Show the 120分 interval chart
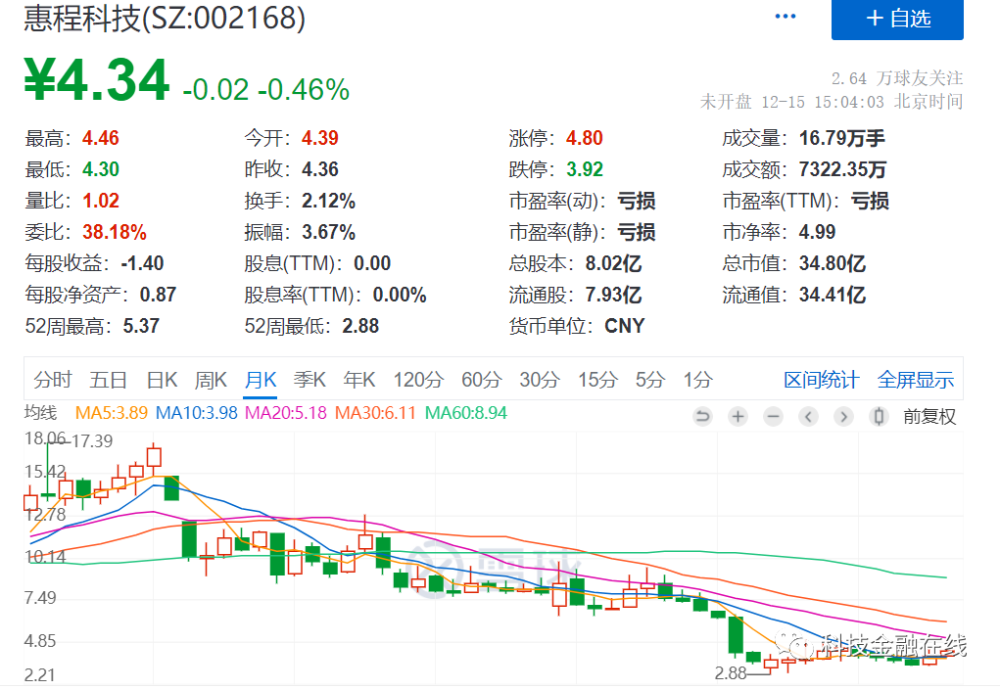1000x690 pixels. pyautogui.click(x=418, y=380)
